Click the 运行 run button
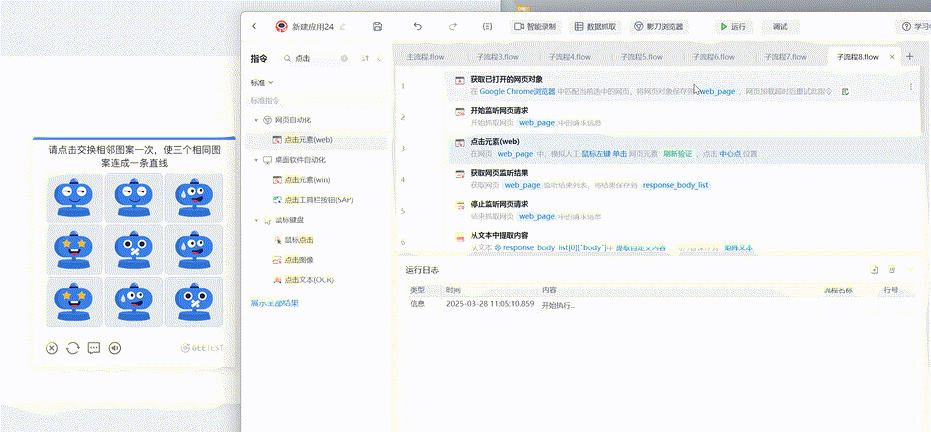The height and width of the screenshot is (432, 931). (x=733, y=27)
